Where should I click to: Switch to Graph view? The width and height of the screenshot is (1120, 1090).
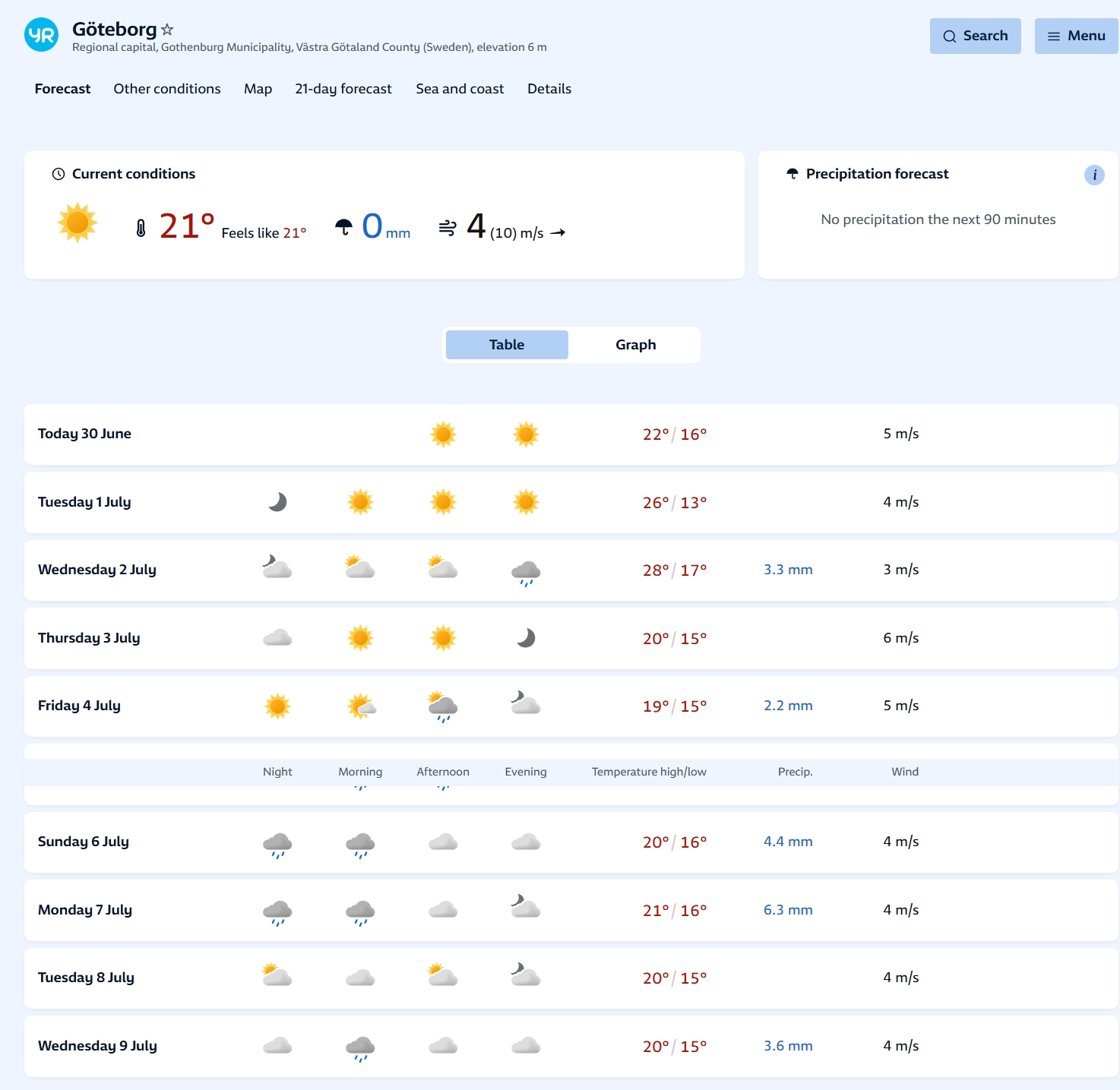635,345
